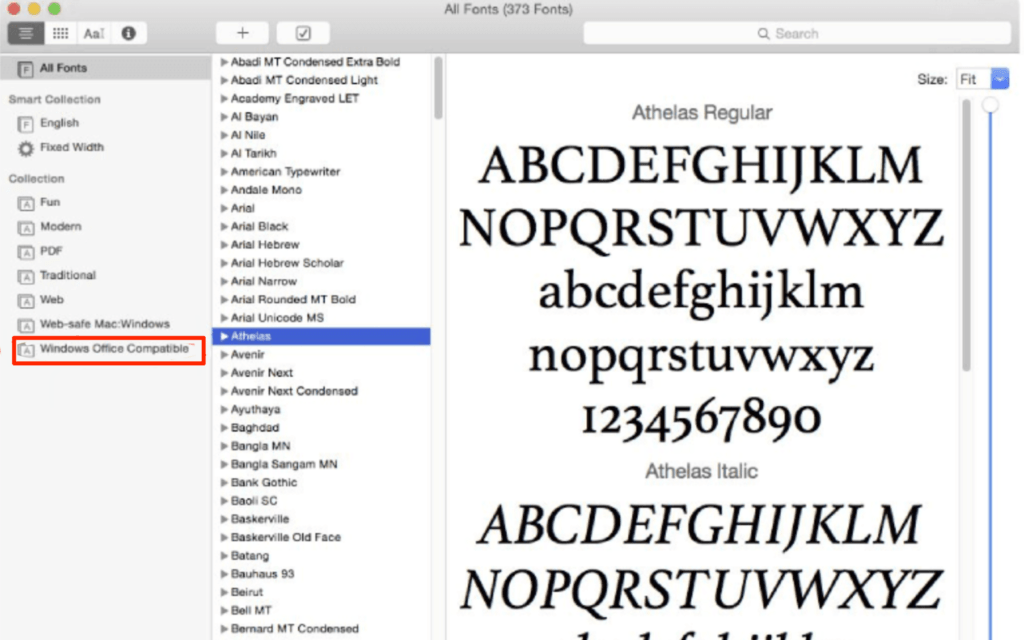Screen dimensions: 1024x640
Task: Expand the Arial Black disclosure triangle
Action: point(224,227)
